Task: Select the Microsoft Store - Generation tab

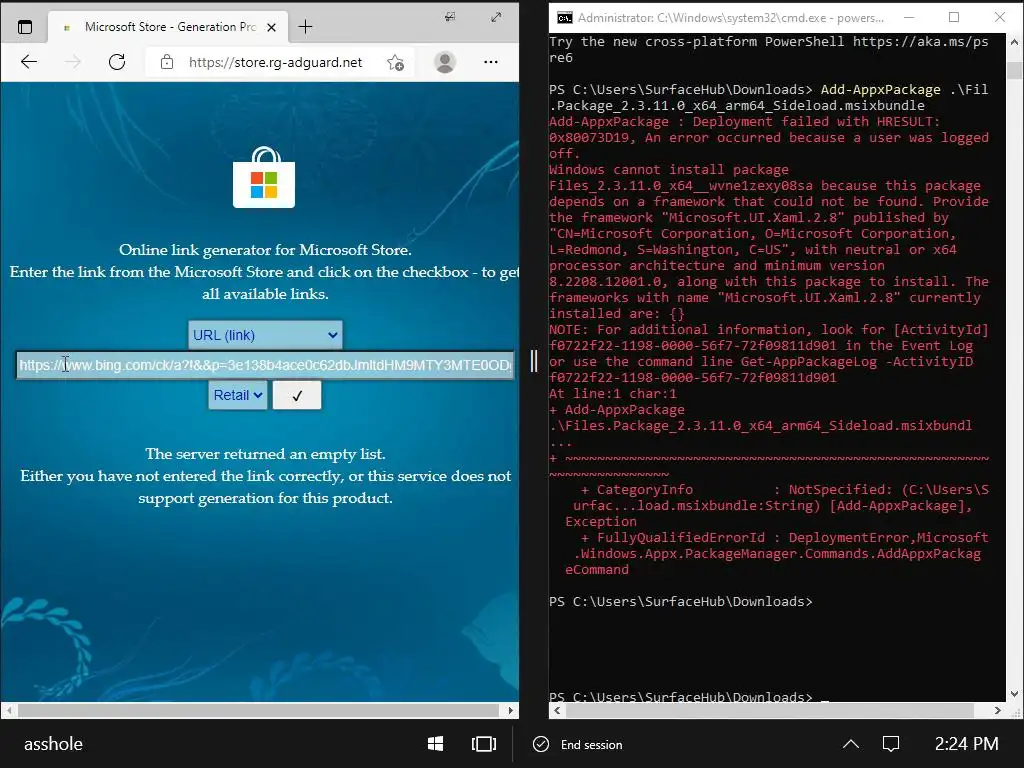Action: [x=170, y=27]
